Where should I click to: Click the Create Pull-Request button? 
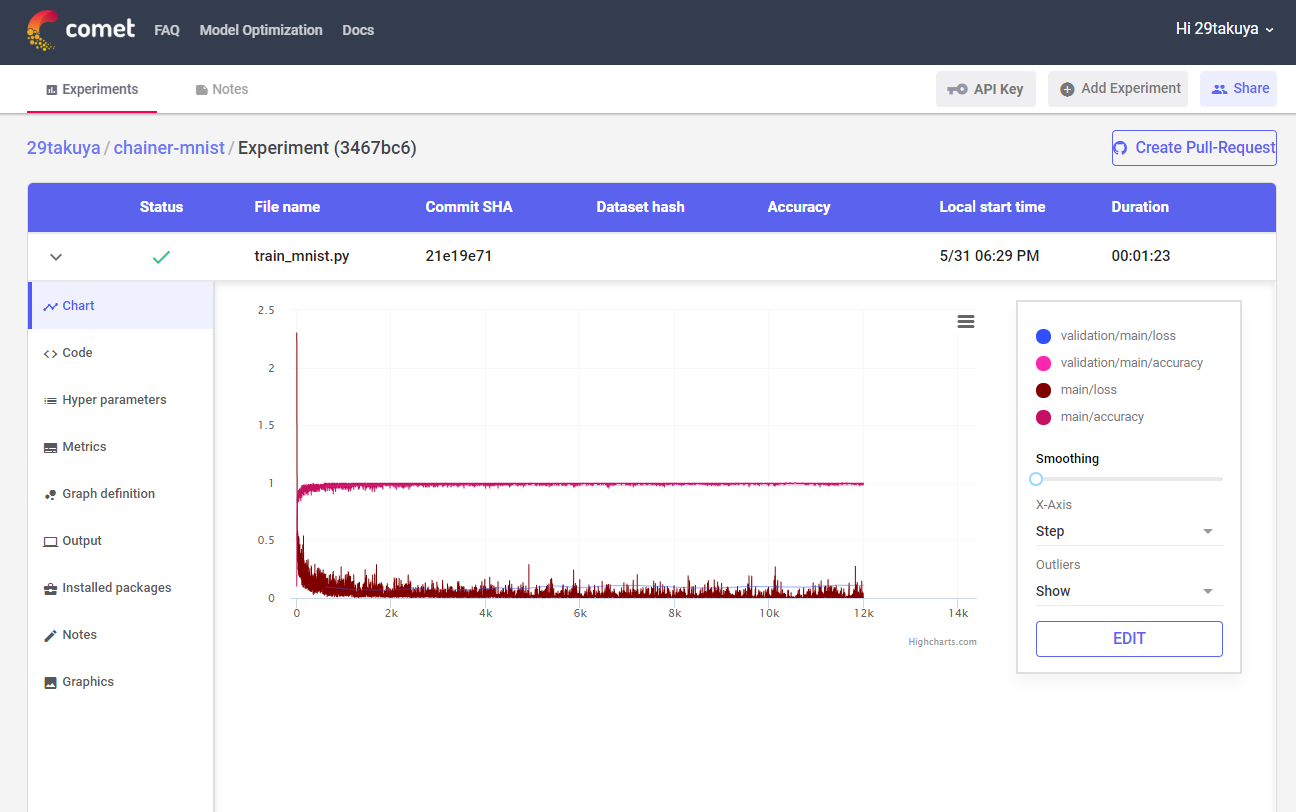pyautogui.click(x=1193, y=147)
